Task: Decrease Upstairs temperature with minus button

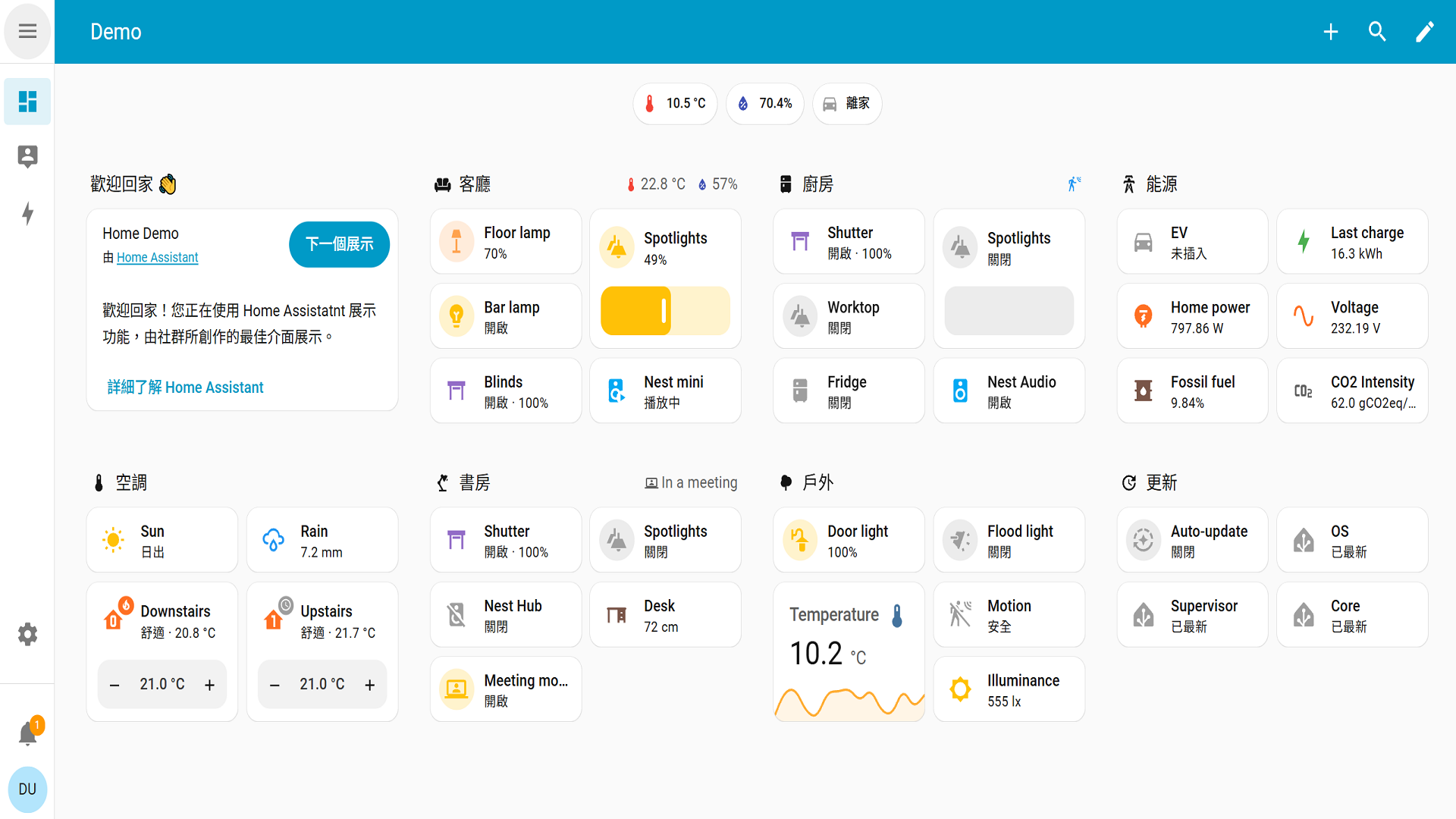Action: click(275, 685)
